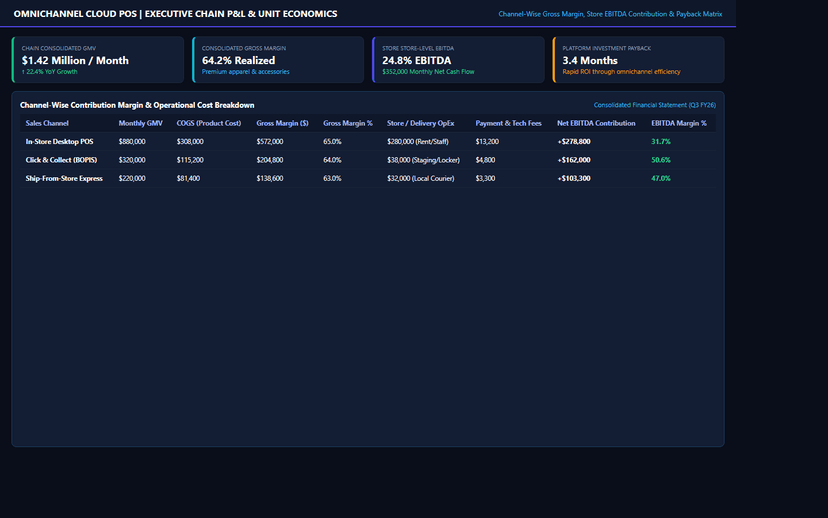Click the Chain Consolidated GMV card
Viewport: 828px width, 518px height.
pyautogui.click(x=98, y=60)
